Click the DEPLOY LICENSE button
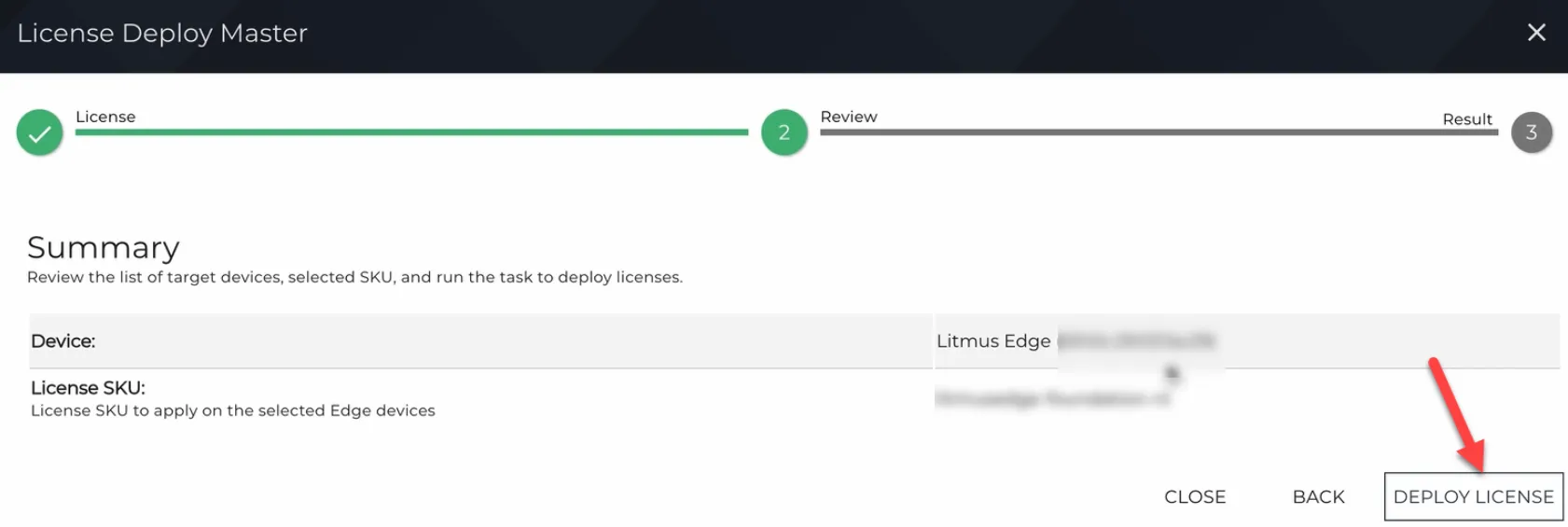This screenshot has width=1568, height=527. pyautogui.click(x=1473, y=496)
